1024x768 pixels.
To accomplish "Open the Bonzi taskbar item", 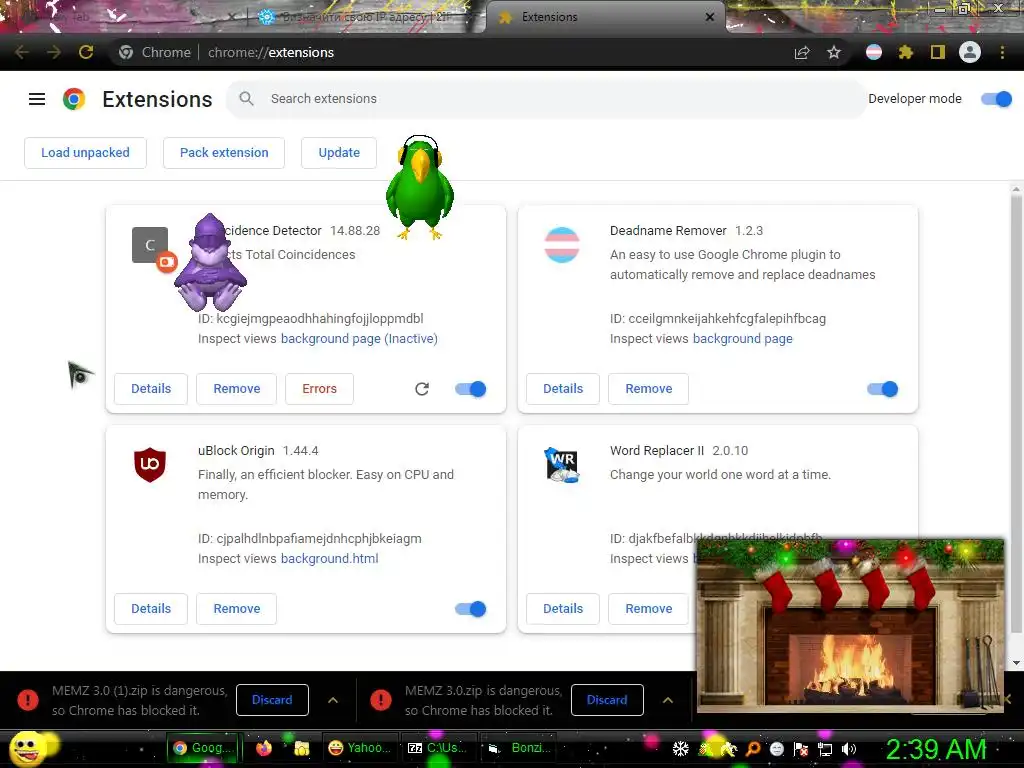I will tap(519, 748).
